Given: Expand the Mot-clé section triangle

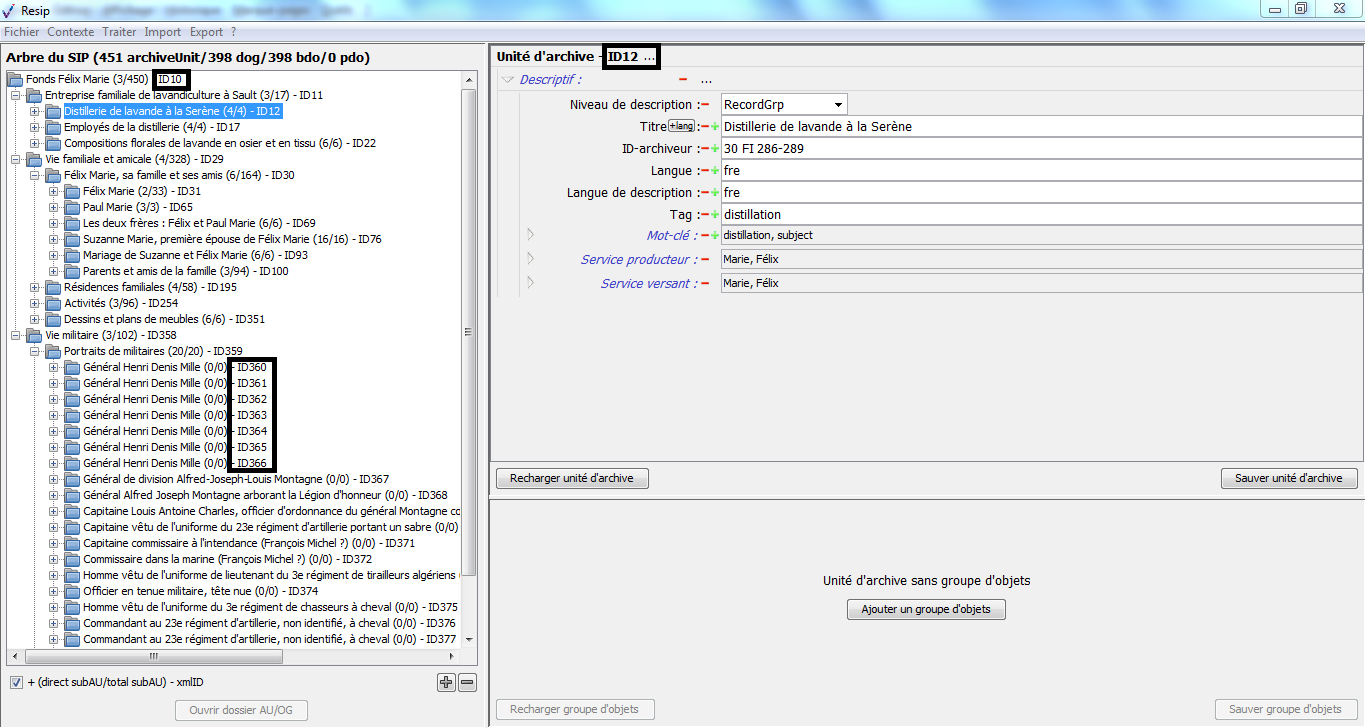Looking at the screenshot, I should tap(530, 235).
